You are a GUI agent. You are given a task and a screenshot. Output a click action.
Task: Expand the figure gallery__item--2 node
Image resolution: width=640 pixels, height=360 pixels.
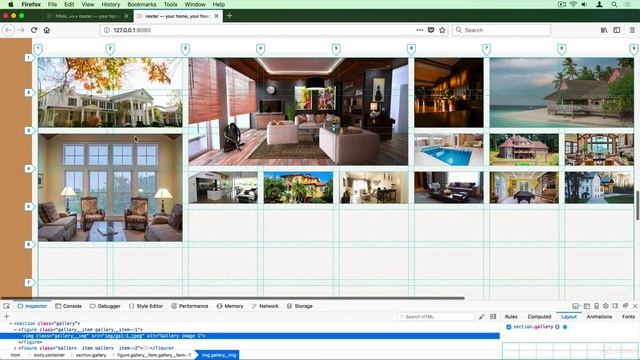[16, 348]
